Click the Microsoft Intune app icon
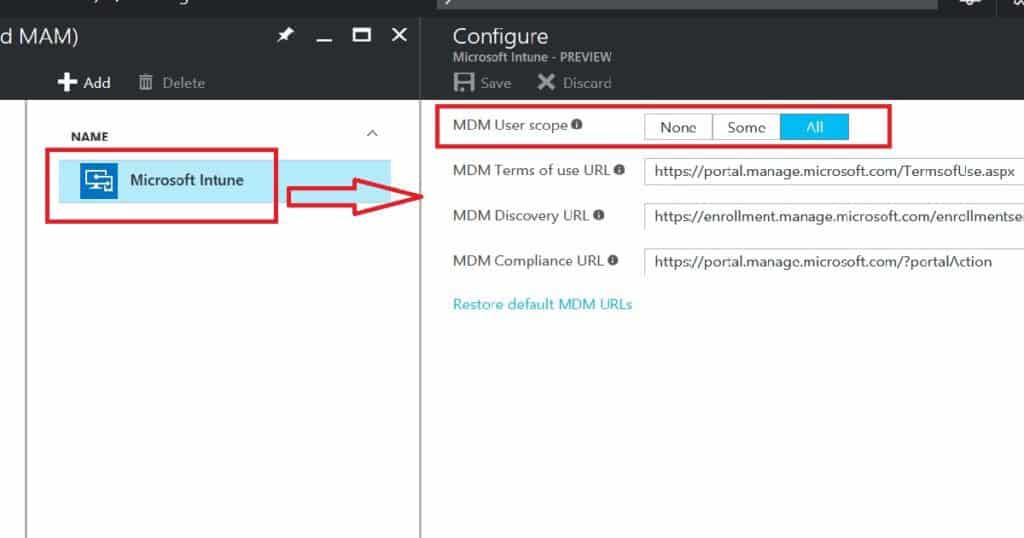This screenshot has height=538, width=1024. coord(99,180)
